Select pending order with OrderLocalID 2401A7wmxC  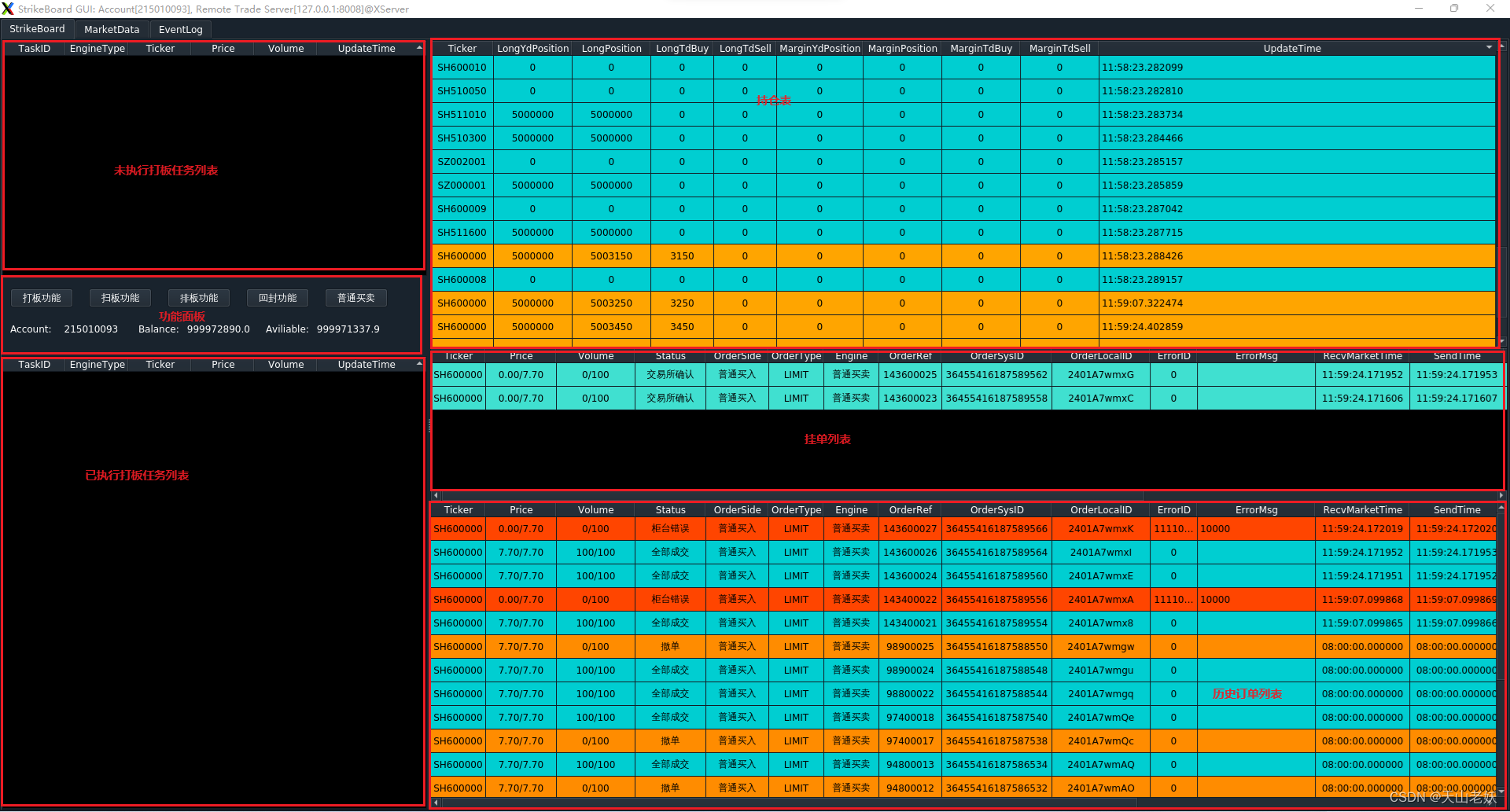point(967,399)
